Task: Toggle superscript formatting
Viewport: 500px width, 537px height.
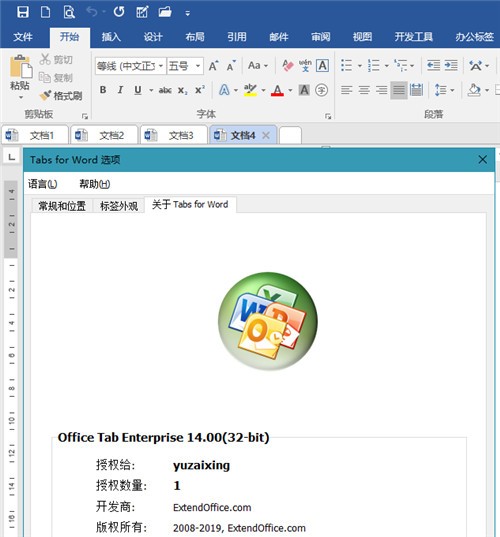Action: point(200,90)
